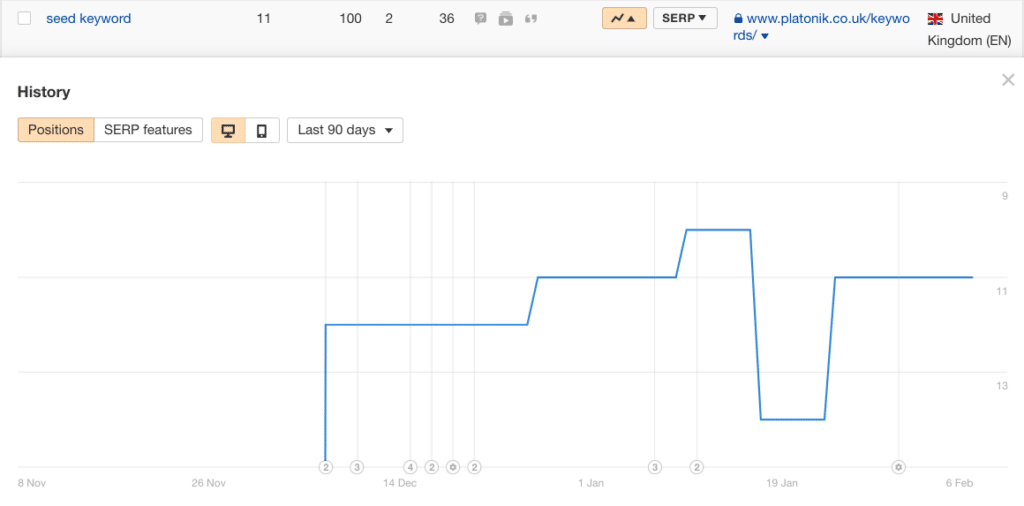Click the video SERP feature icon
1024x506 pixels.
point(506,18)
